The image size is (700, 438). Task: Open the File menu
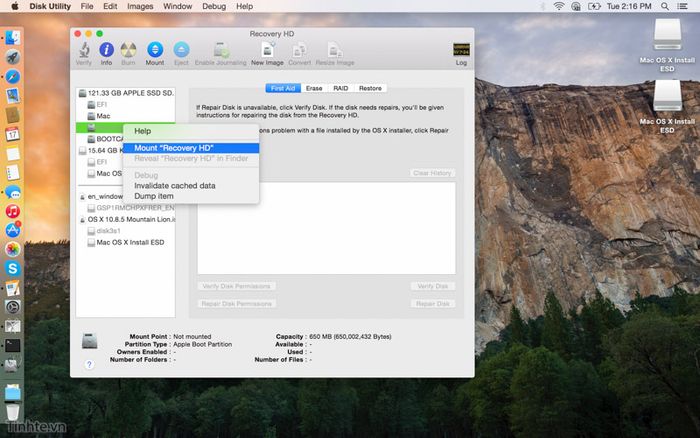click(87, 6)
